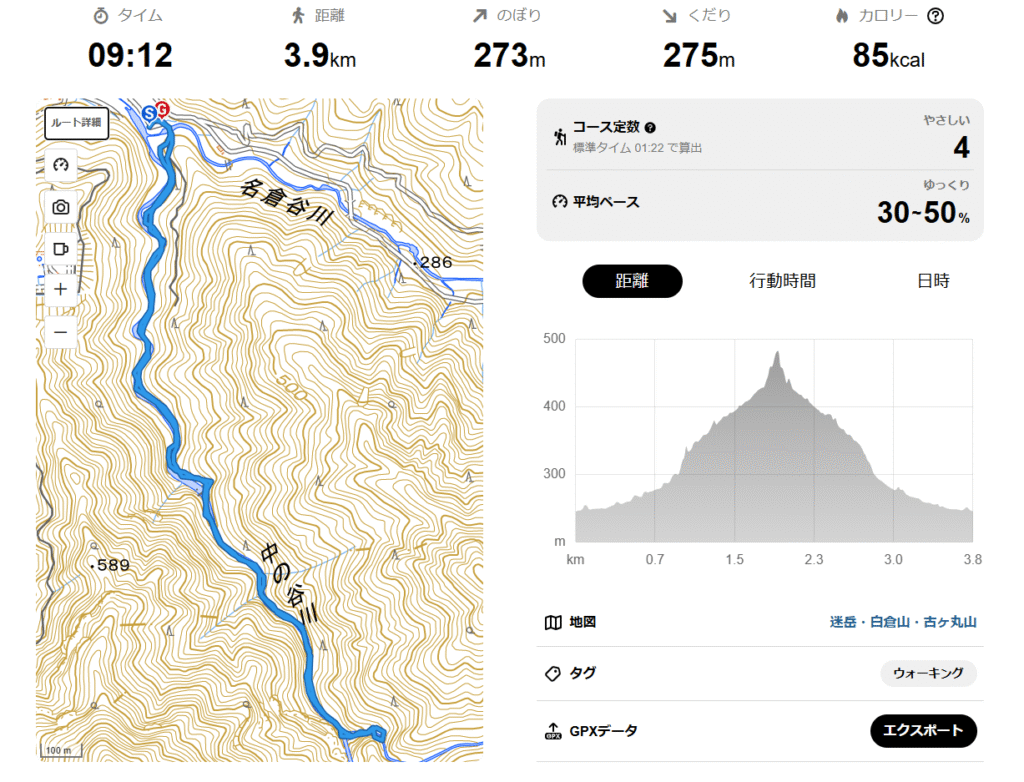This screenshot has width=1024, height=782.
Task: Click help icon beside コース定数
Action: tap(650, 127)
